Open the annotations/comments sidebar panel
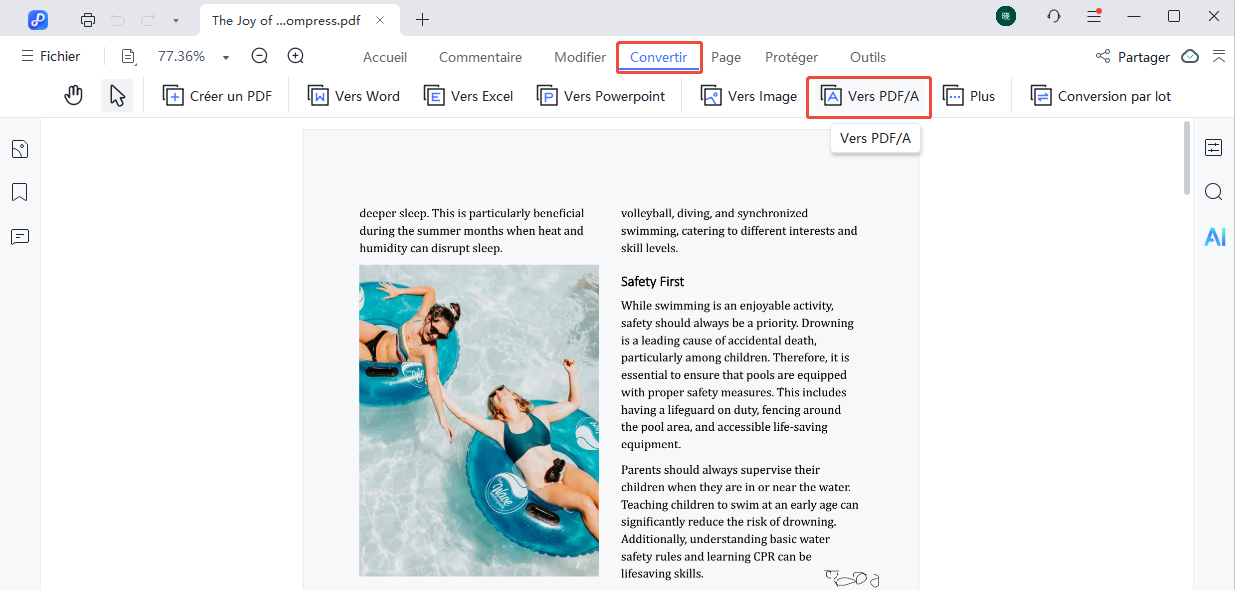1235x590 pixels. tap(19, 237)
